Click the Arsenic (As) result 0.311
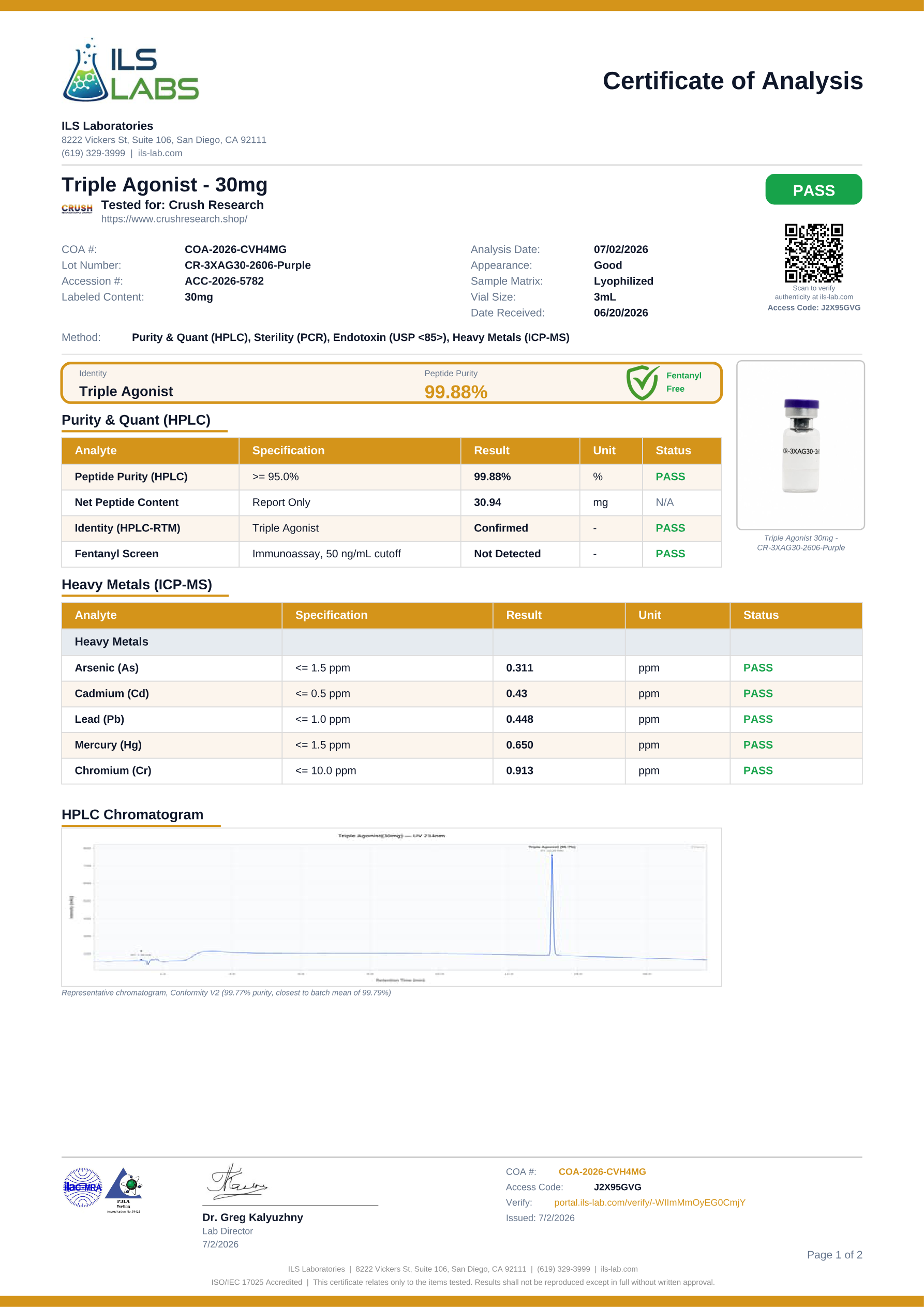This screenshot has height=1307, width=924. [520, 668]
